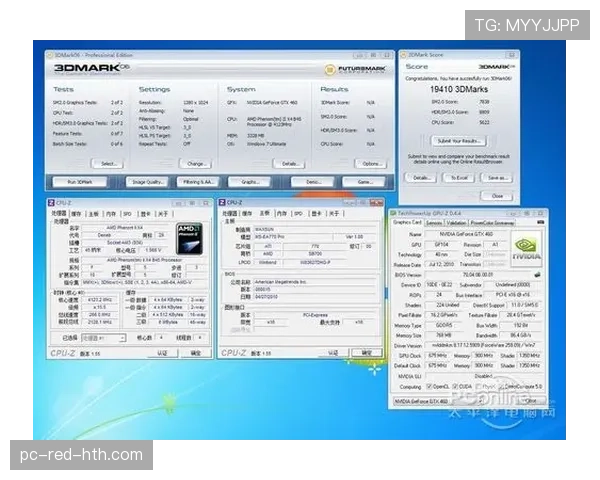Click the "Windows 7 Ultimate" OS value
This screenshot has height=480, width=600.
coord(266,144)
